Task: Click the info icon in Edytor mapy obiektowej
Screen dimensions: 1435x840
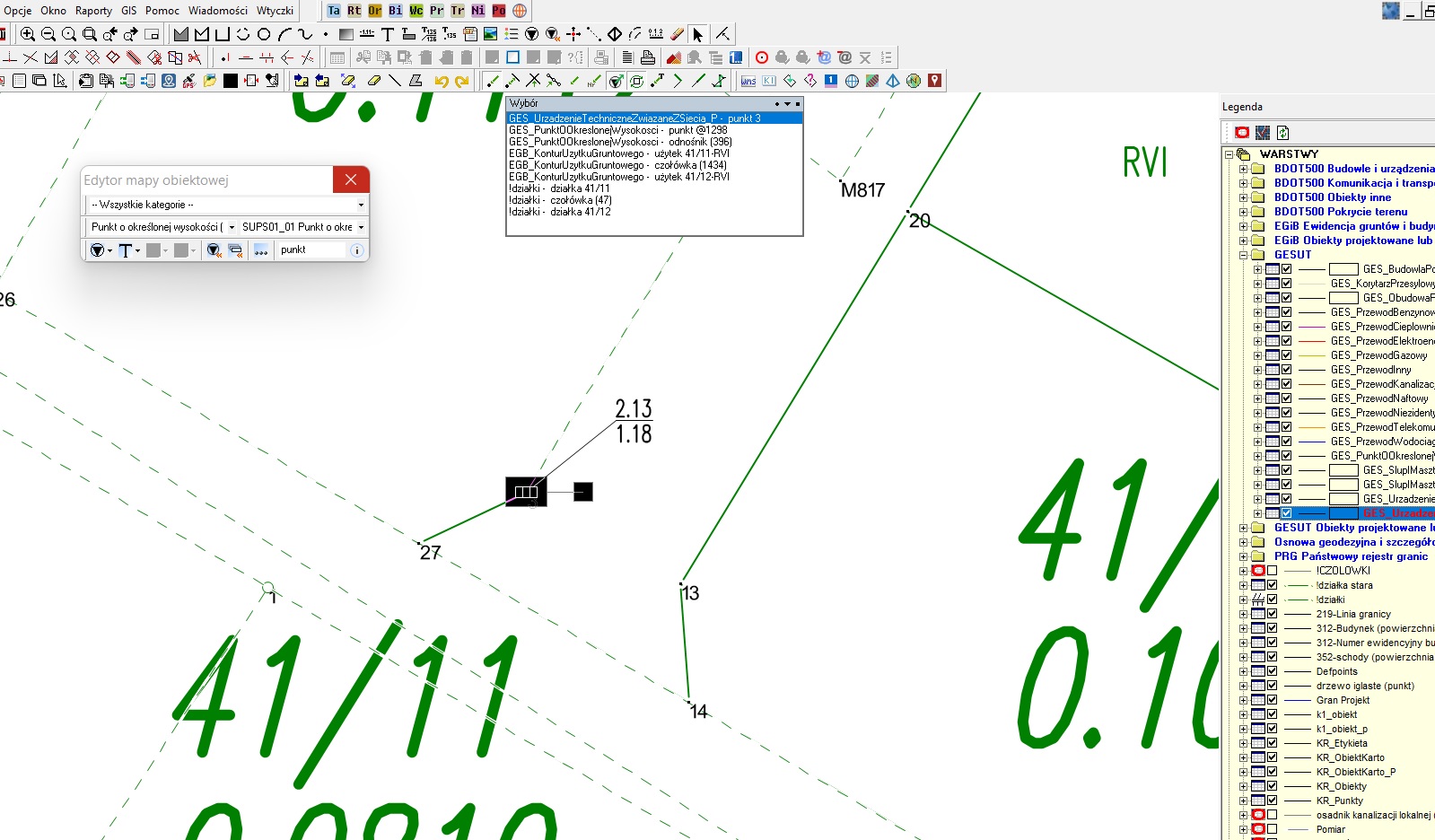Action: [356, 250]
